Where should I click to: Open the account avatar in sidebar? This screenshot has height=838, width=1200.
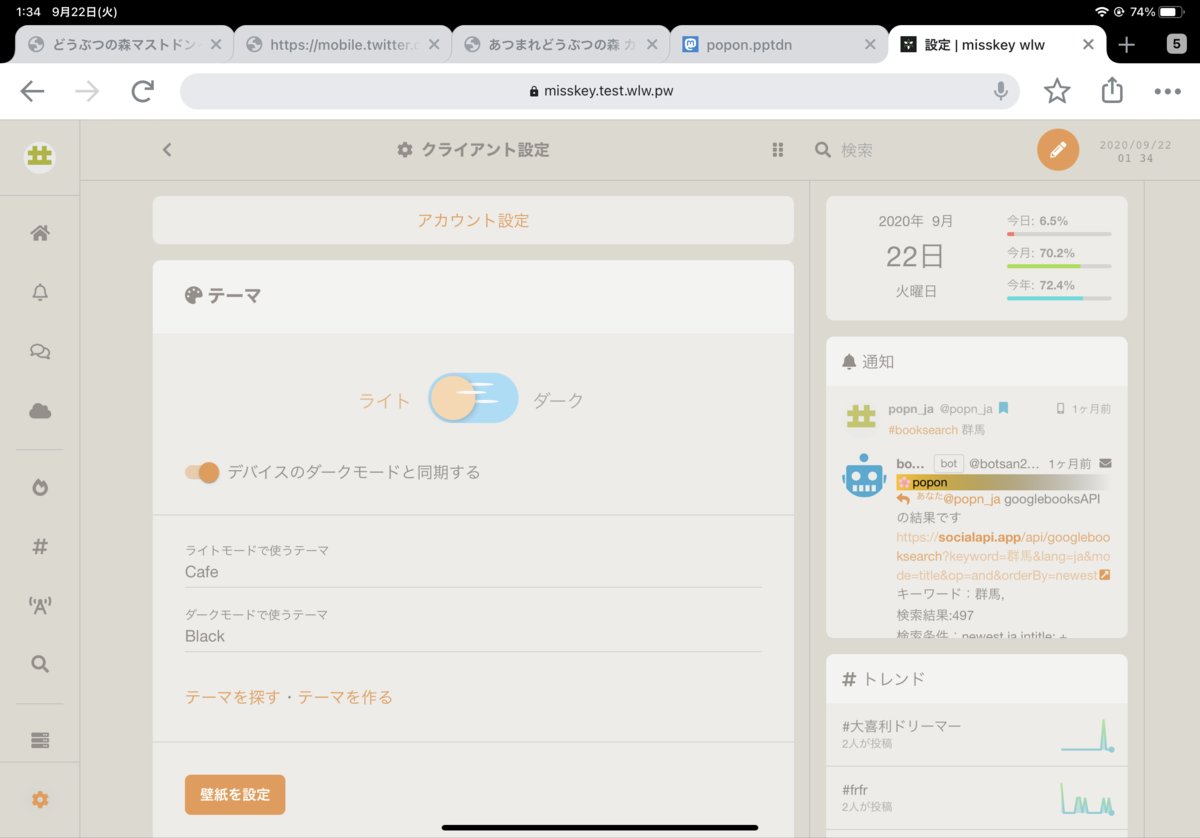[x=40, y=157]
